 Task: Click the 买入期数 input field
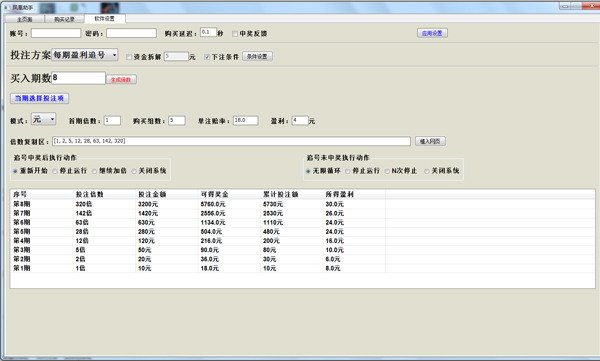78,78
